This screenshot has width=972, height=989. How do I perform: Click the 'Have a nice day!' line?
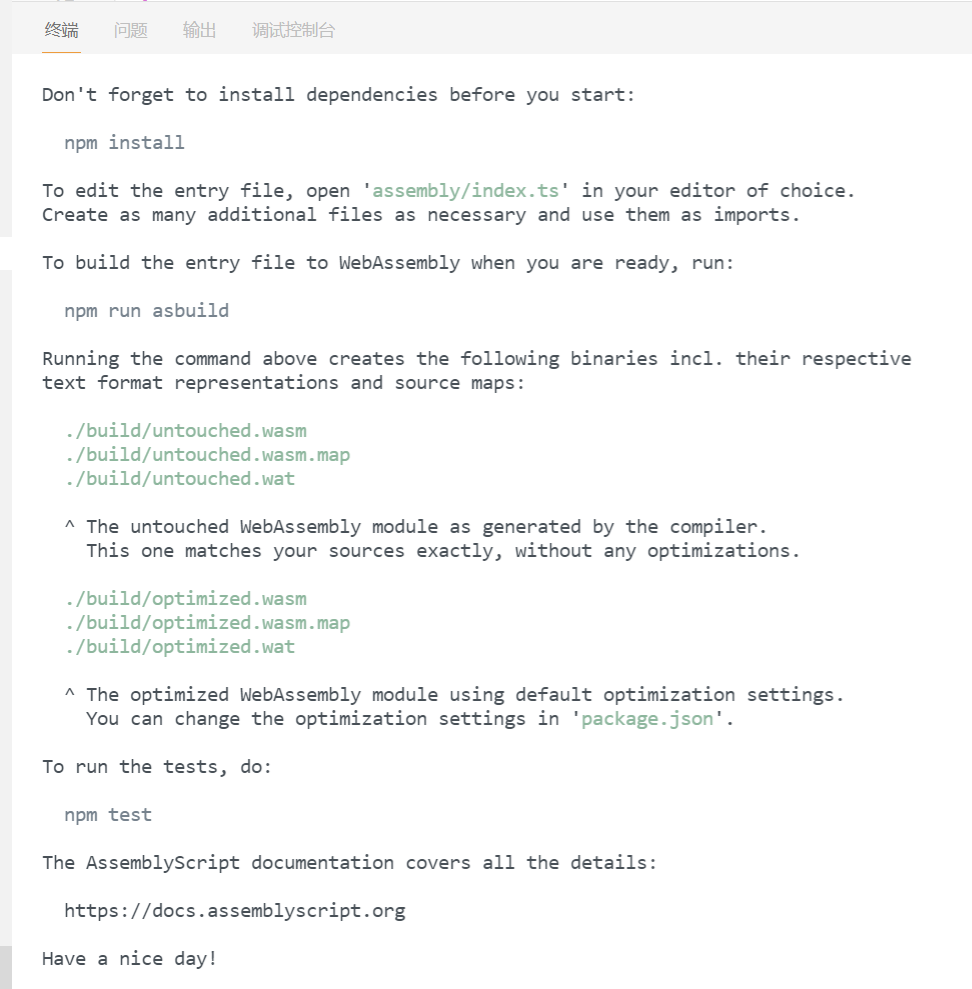[130, 959]
